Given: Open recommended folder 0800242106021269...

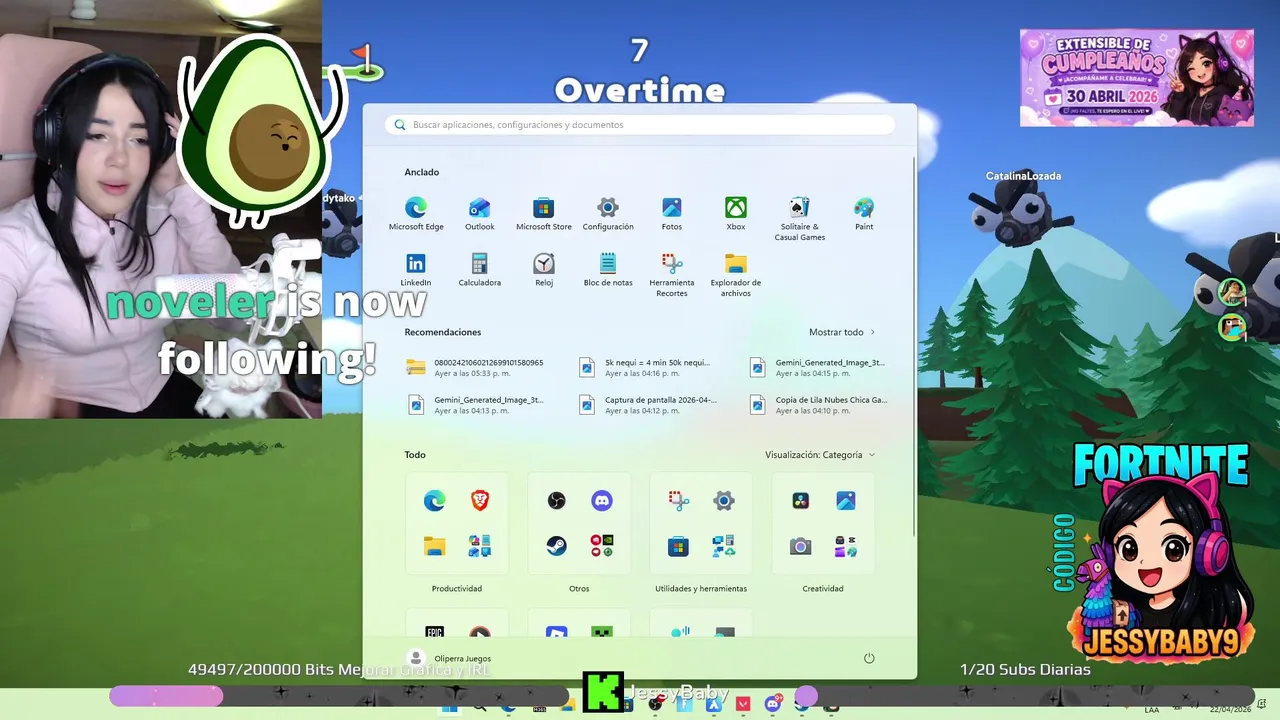Looking at the screenshot, I should point(476,367).
